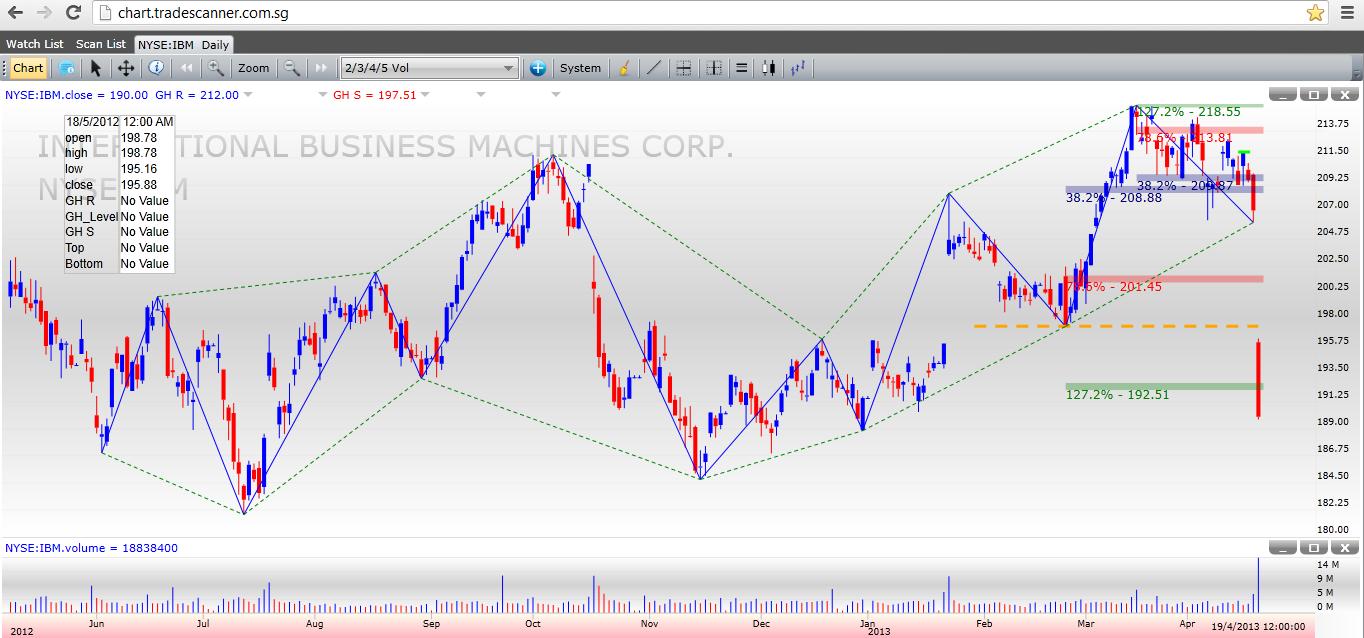Reload the browser page

tap(74, 13)
